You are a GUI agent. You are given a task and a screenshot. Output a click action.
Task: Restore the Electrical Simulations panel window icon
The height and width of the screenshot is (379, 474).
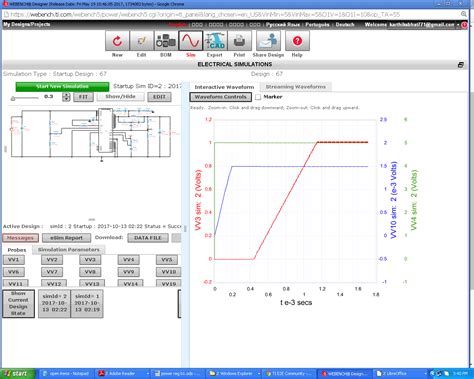(x=460, y=65)
